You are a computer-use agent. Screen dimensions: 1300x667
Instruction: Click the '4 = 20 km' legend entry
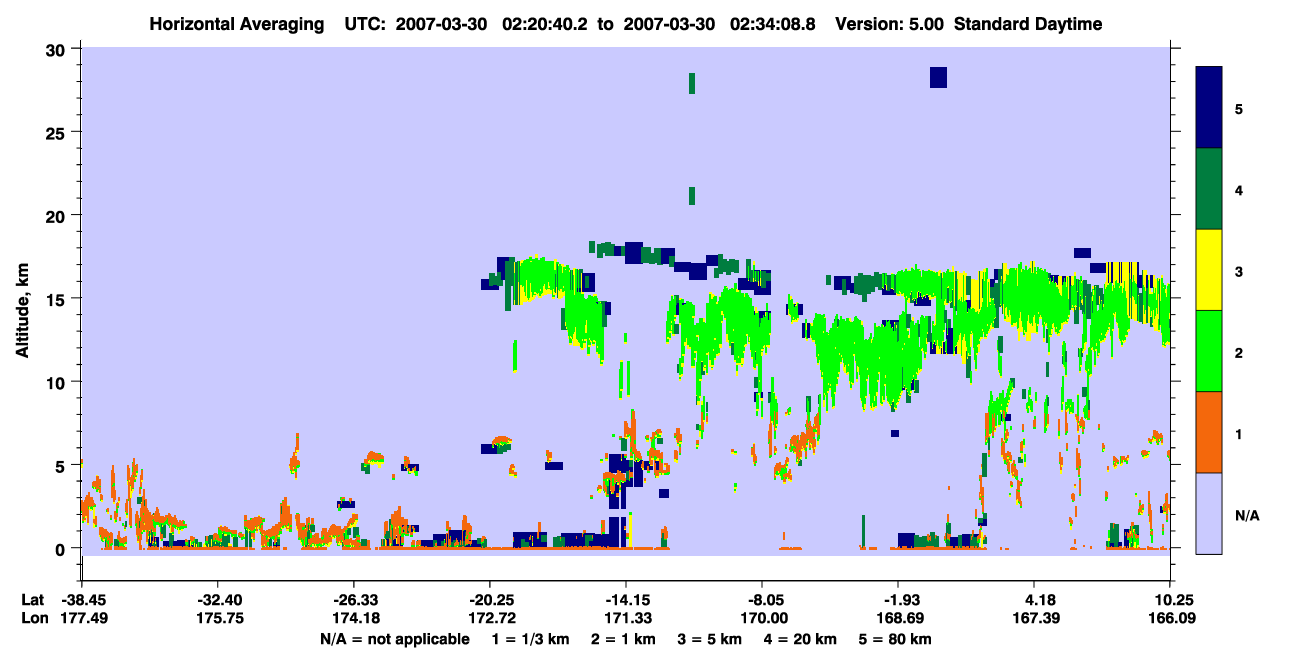pos(800,639)
